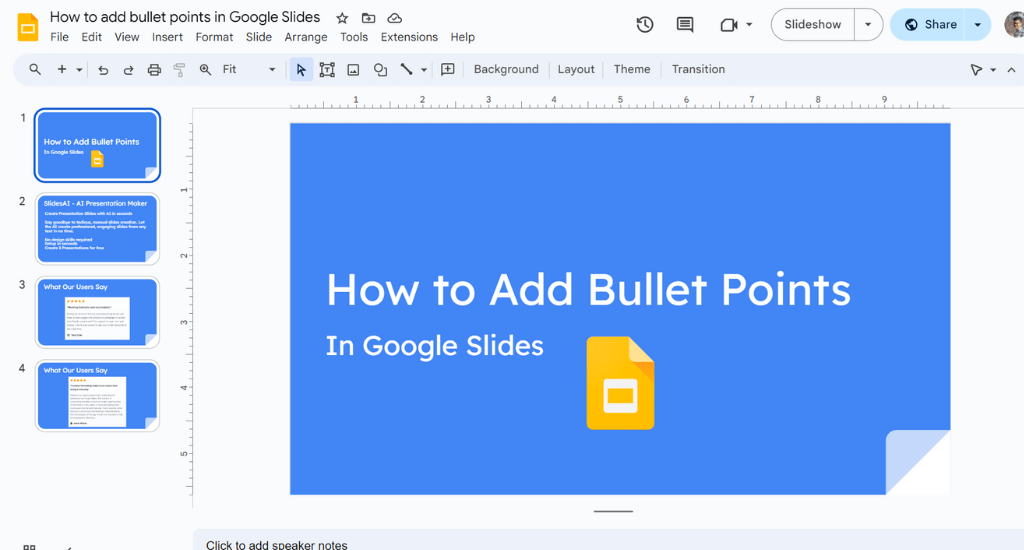This screenshot has height=550, width=1024.
Task: Redo the last action
Action: point(128,70)
